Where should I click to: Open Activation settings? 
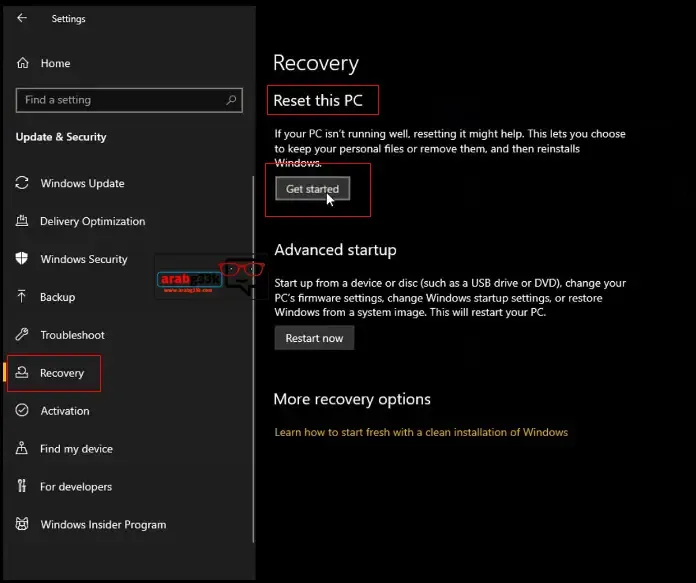tap(65, 411)
